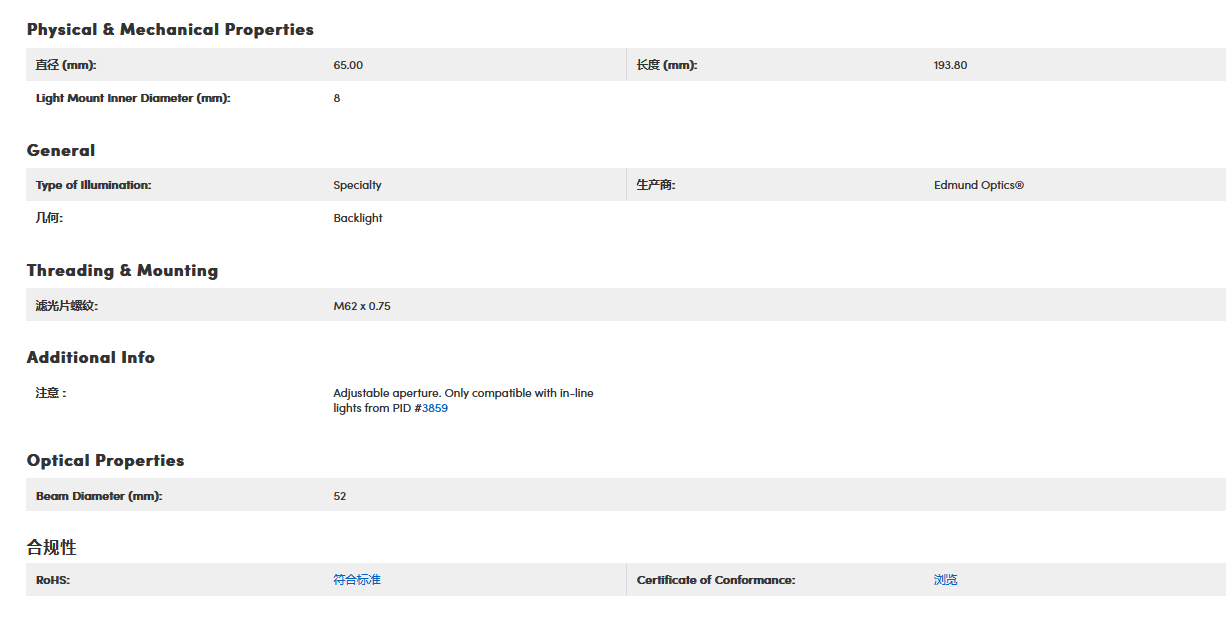Image resolution: width=1232 pixels, height=622 pixels.
Task: Click the RoHS 符合标准 link
Action: click(357, 580)
